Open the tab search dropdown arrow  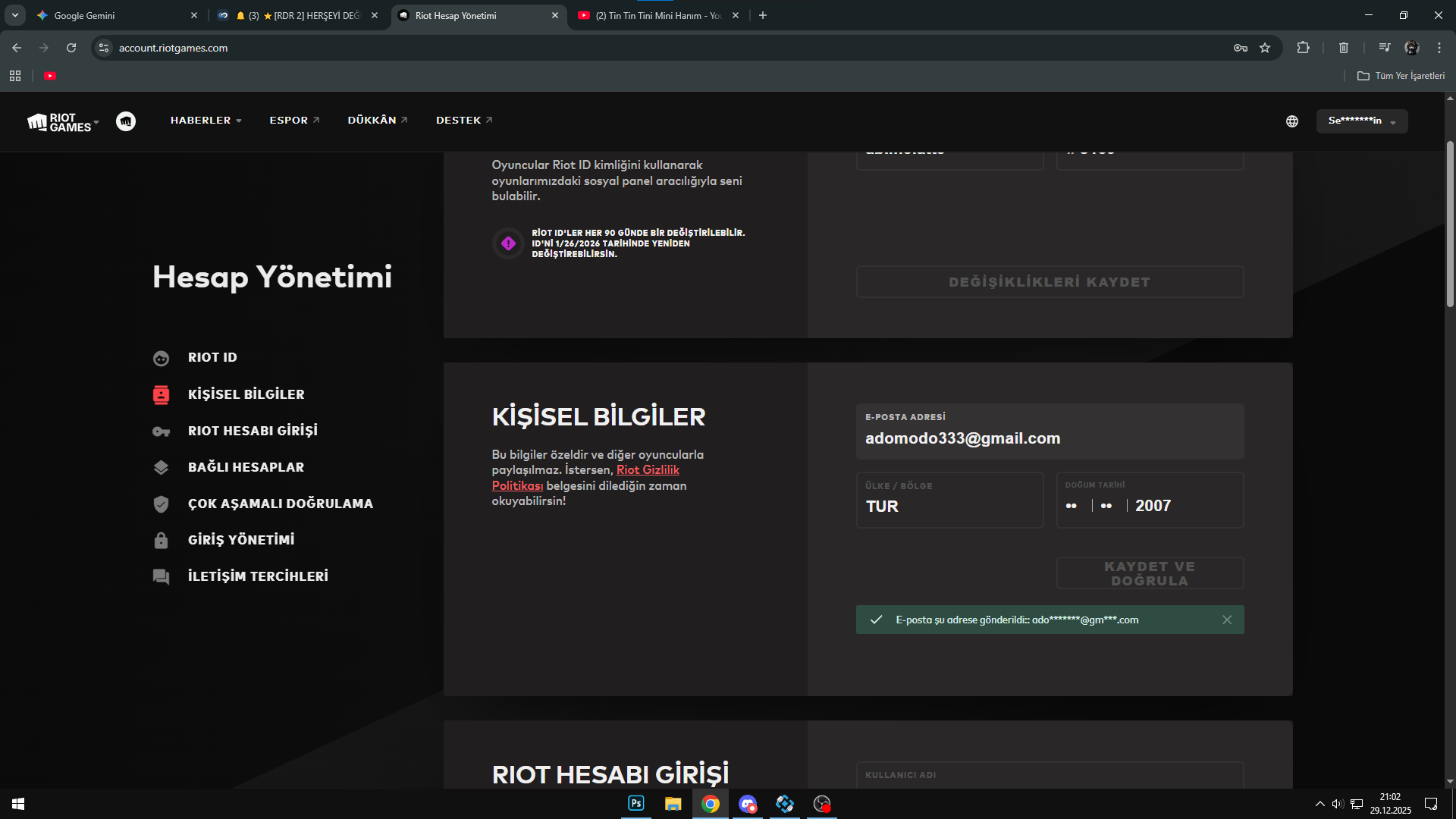[15, 15]
